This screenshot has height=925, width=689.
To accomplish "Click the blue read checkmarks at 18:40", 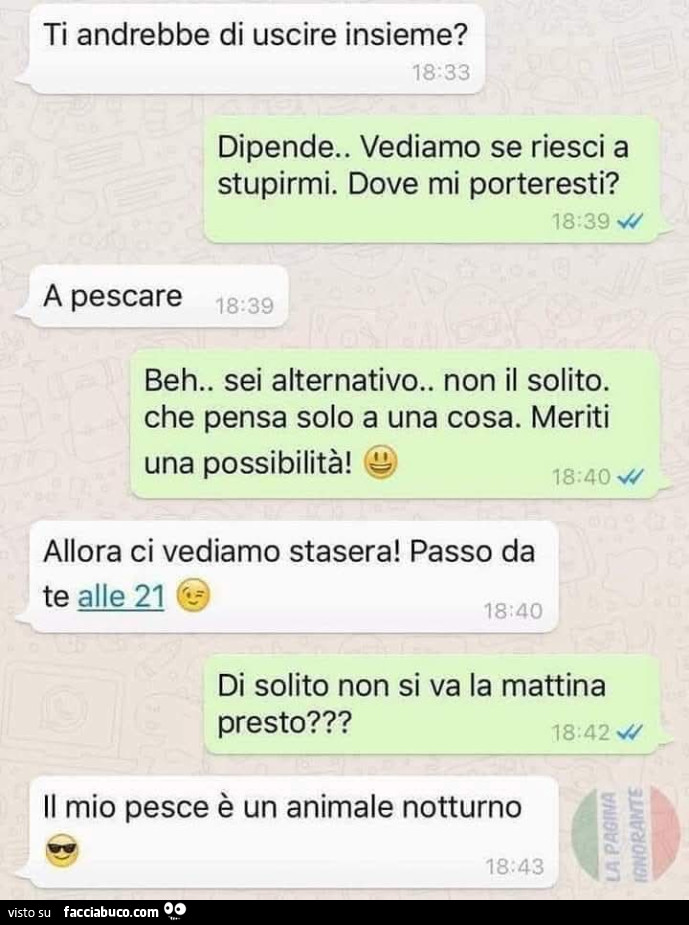I will pos(630,477).
